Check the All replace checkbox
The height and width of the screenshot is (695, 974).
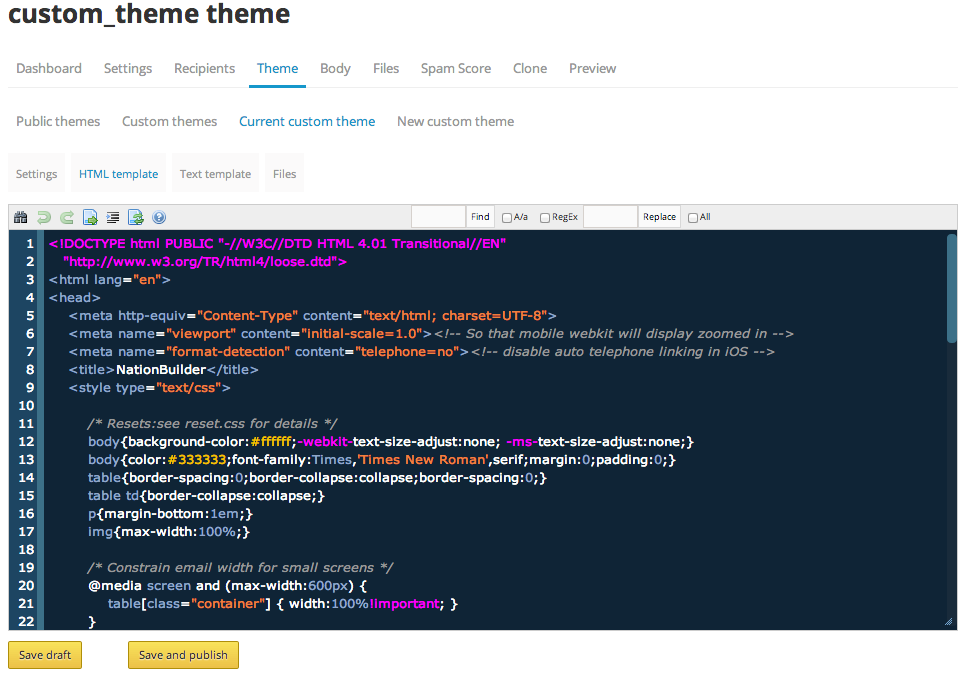[x=693, y=217]
